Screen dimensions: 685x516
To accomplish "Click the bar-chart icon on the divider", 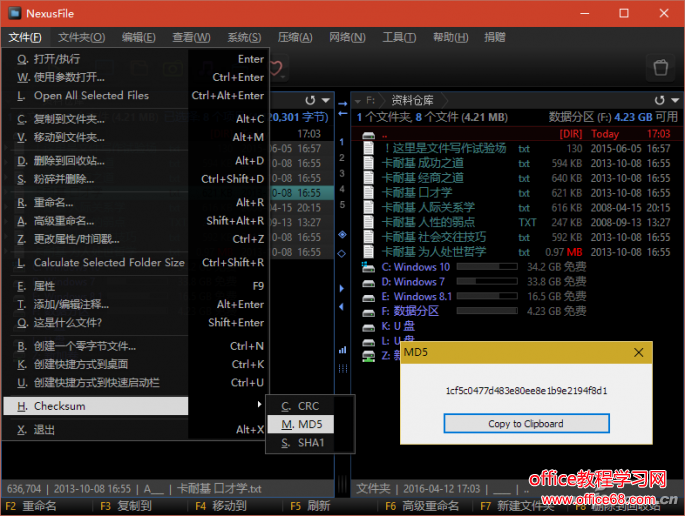I will pyautogui.click(x=342, y=350).
